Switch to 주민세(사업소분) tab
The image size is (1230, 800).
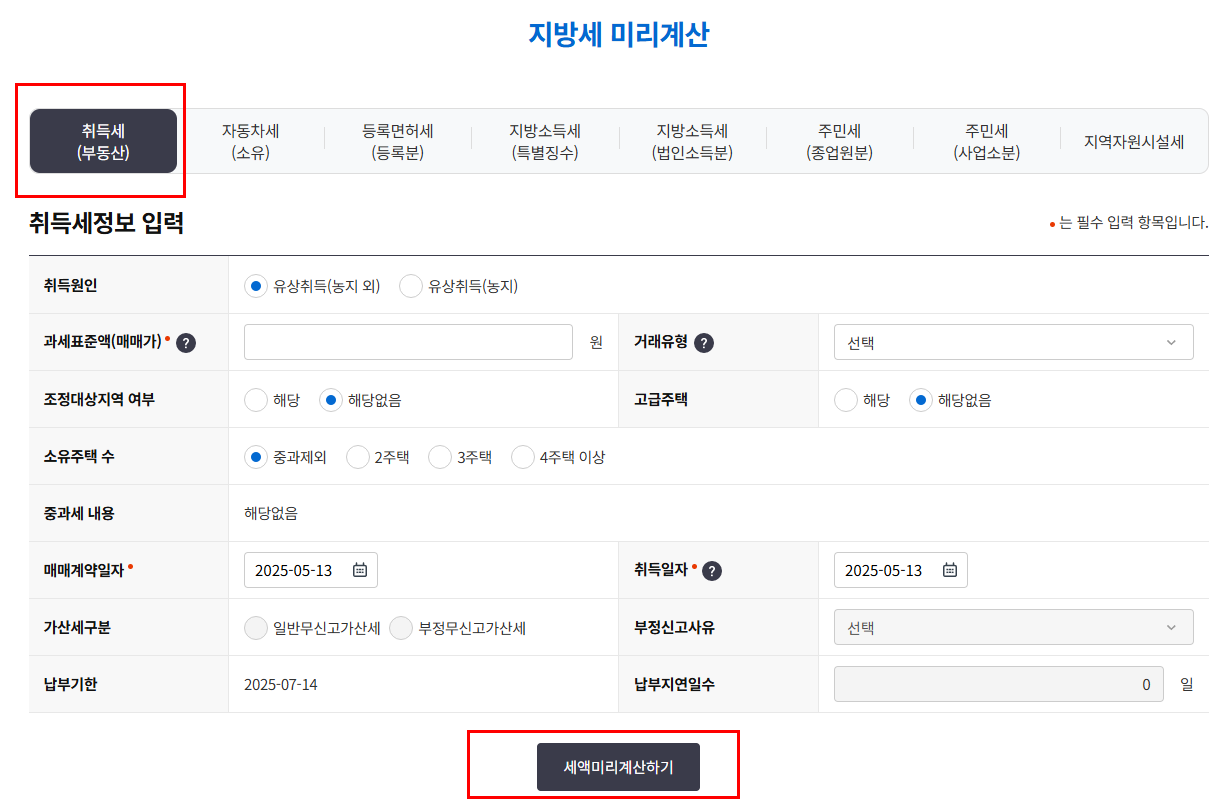click(987, 141)
